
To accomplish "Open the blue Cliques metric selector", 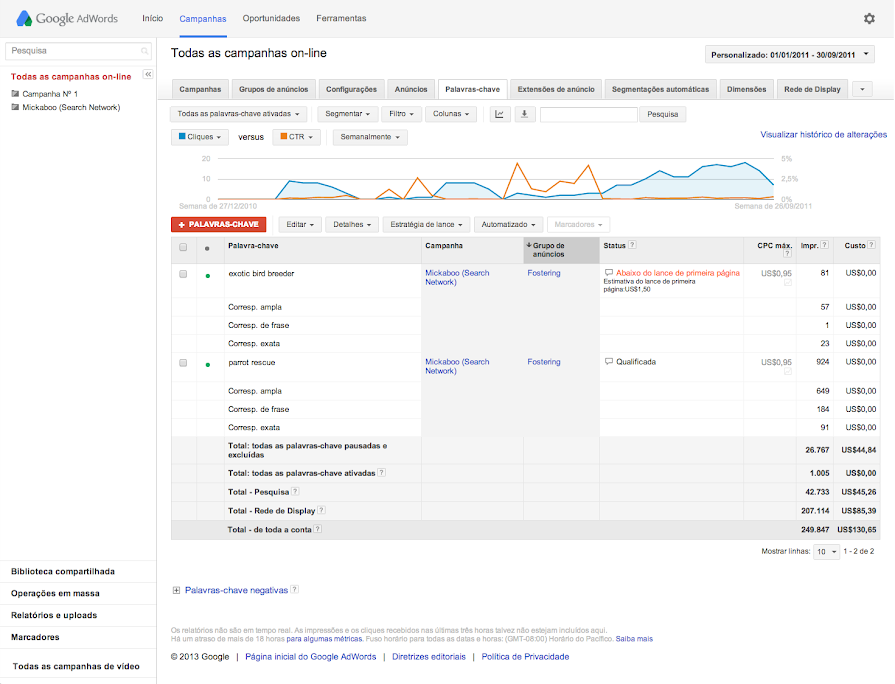I will point(200,137).
